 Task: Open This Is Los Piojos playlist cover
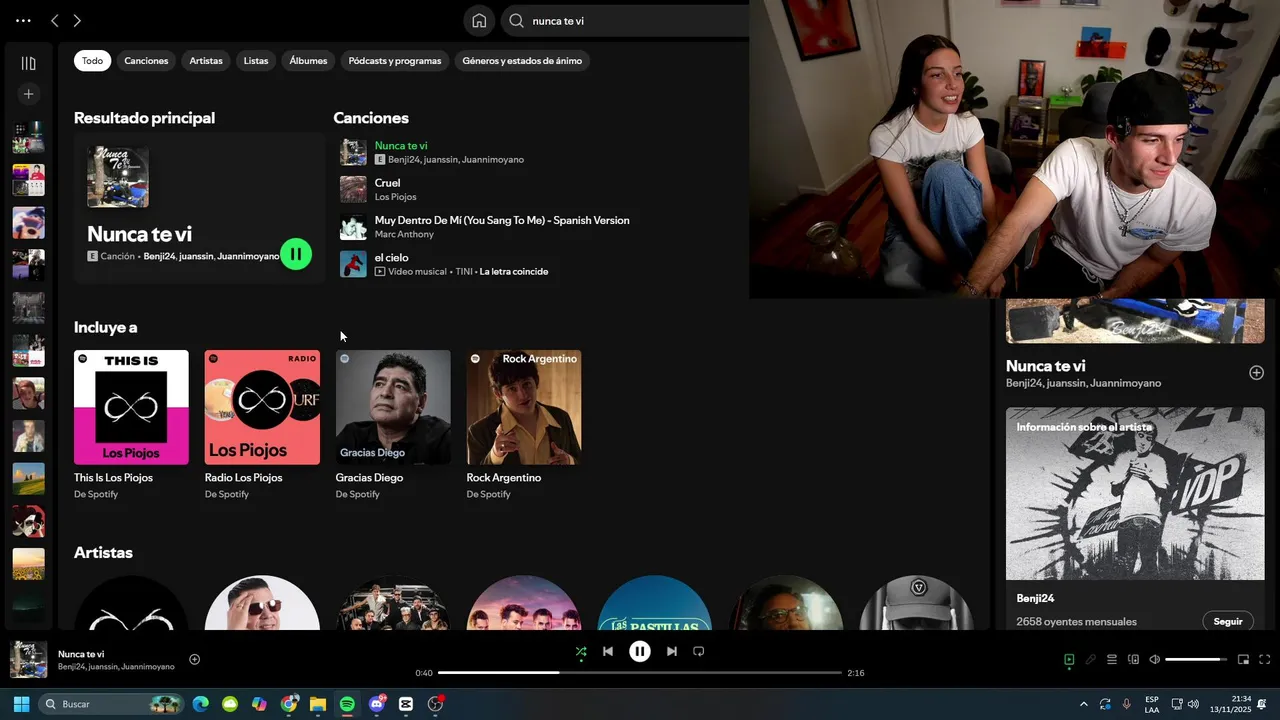point(131,407)
